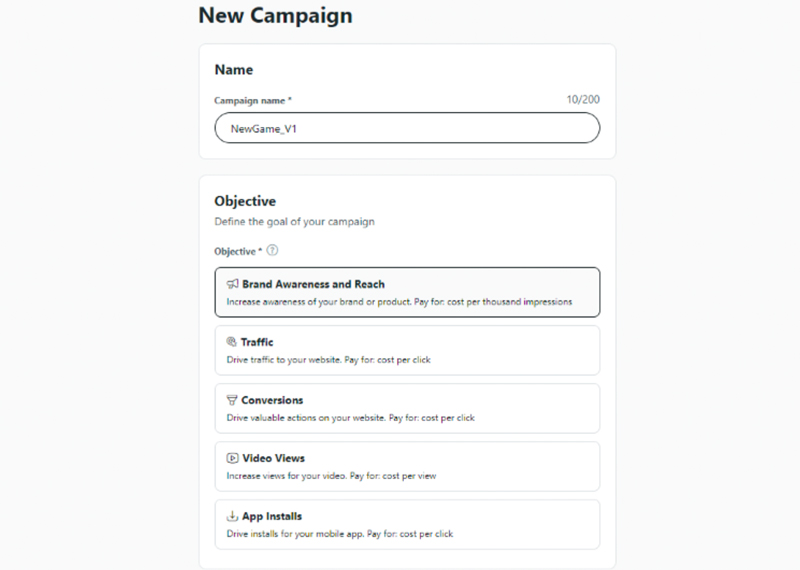Click the Traffic cost per click description
The image size is (800, 570).
point(329,360)
